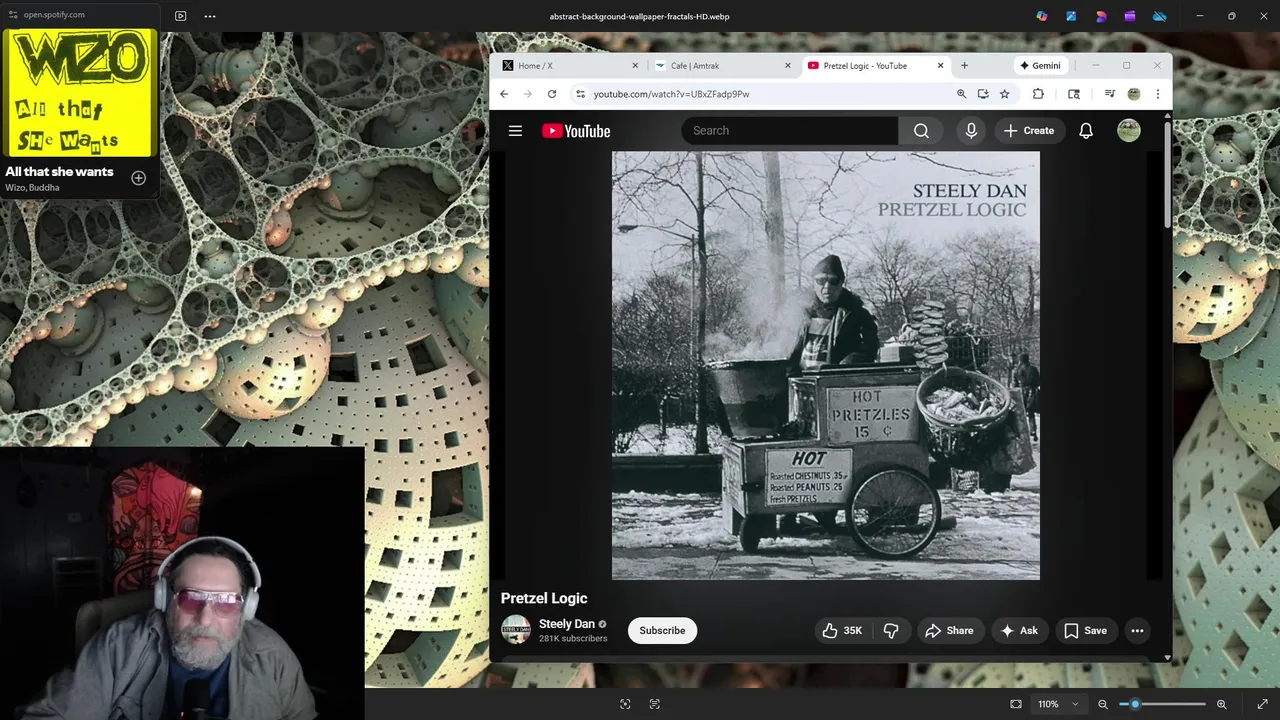1280x720 pixels.
Task: Click the OneDrive cloud icon in title bar
Action: tap(1160, 16)
